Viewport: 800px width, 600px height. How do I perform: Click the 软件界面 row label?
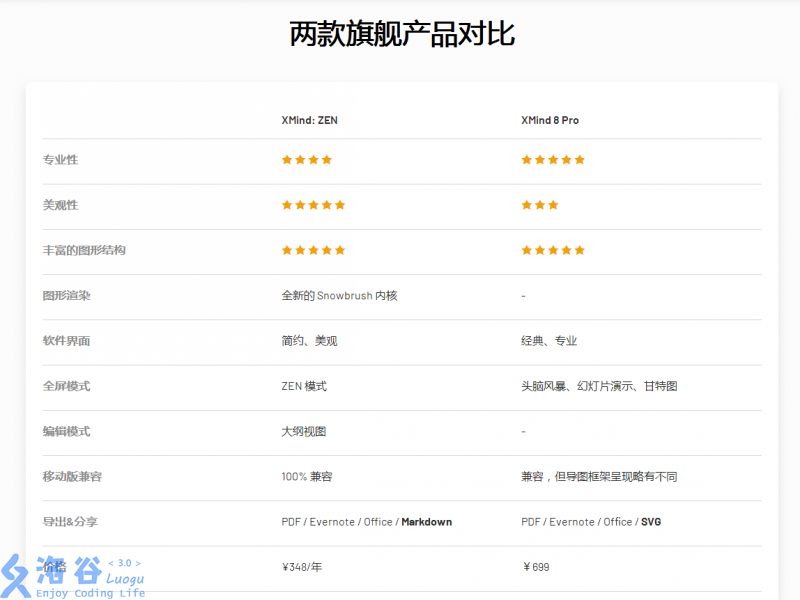pyautogui.click(x=66, y=341)
